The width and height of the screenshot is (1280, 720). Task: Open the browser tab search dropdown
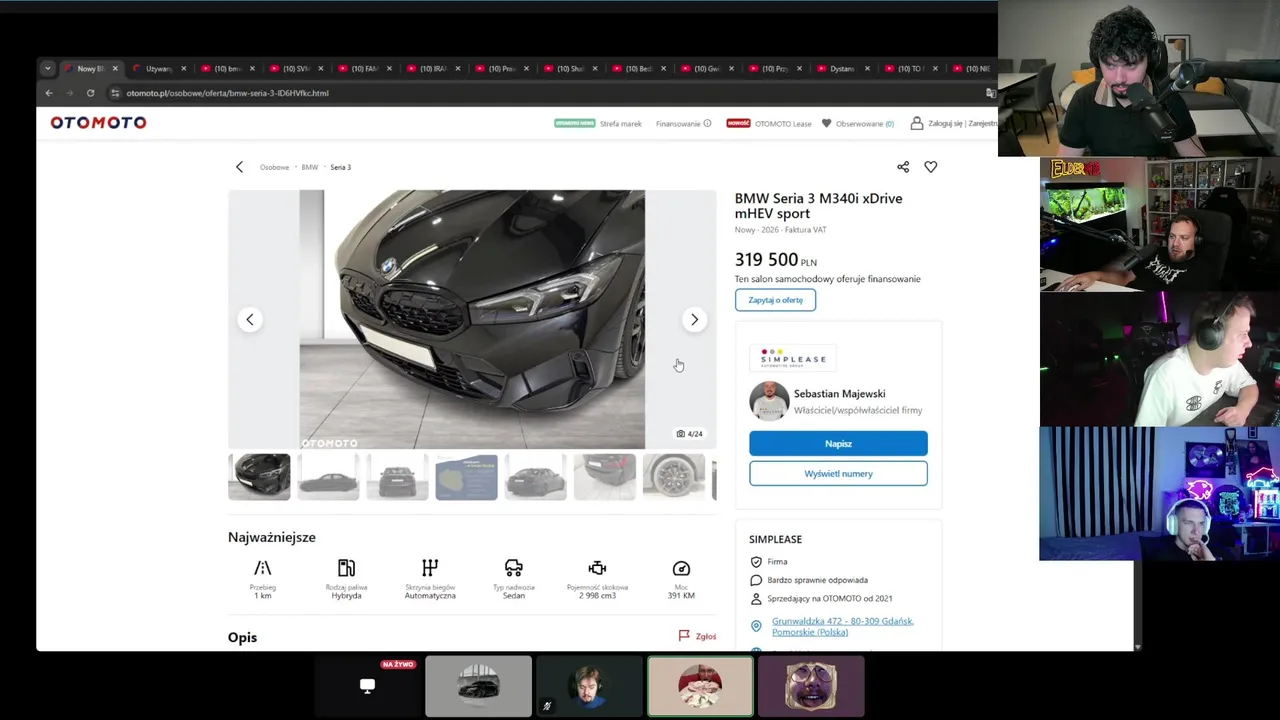(x=47, y=68)
